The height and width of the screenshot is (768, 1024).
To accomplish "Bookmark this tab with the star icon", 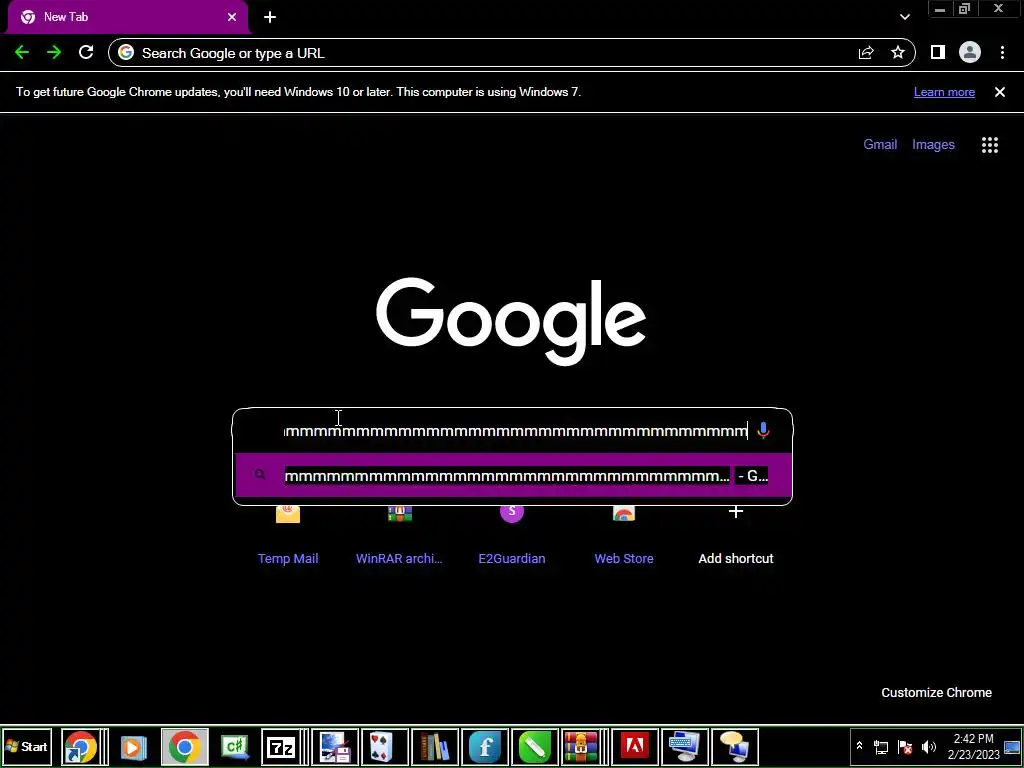I will 898,53.
